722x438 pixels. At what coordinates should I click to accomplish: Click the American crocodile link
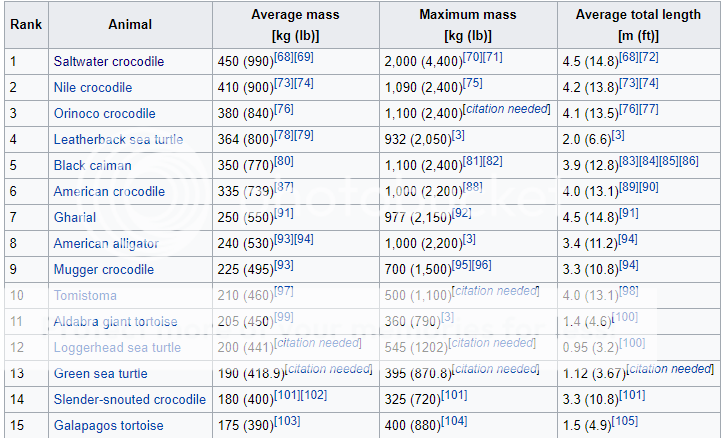point(109,192)
